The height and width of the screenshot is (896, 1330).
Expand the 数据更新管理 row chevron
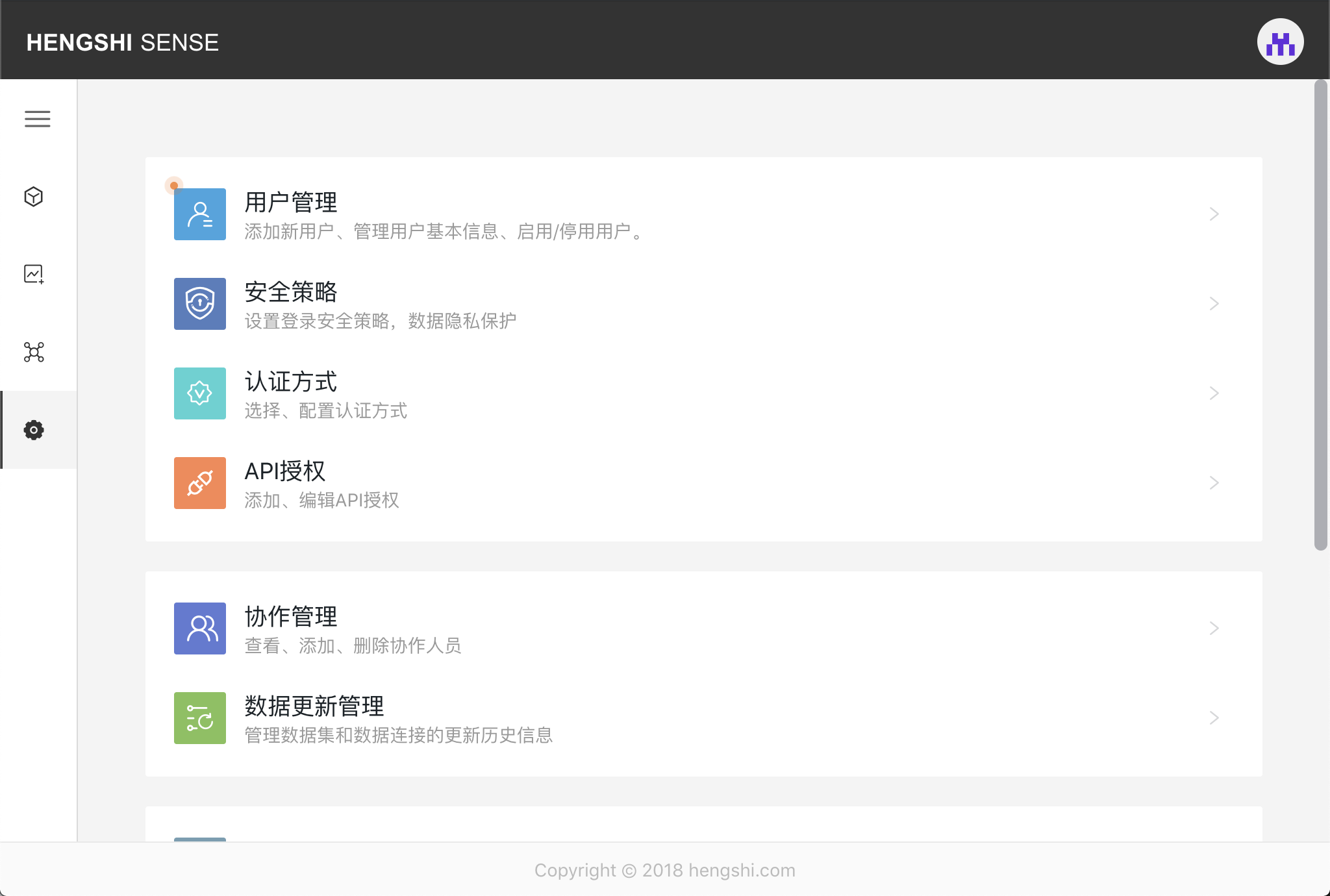click(1214, 718)
